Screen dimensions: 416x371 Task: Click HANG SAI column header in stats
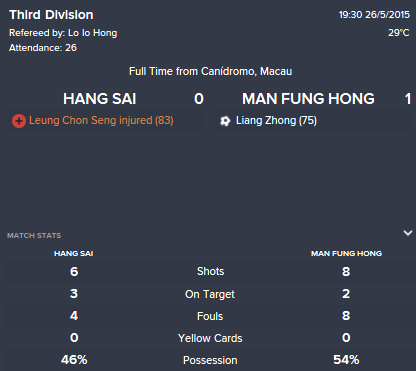(74, 253)
